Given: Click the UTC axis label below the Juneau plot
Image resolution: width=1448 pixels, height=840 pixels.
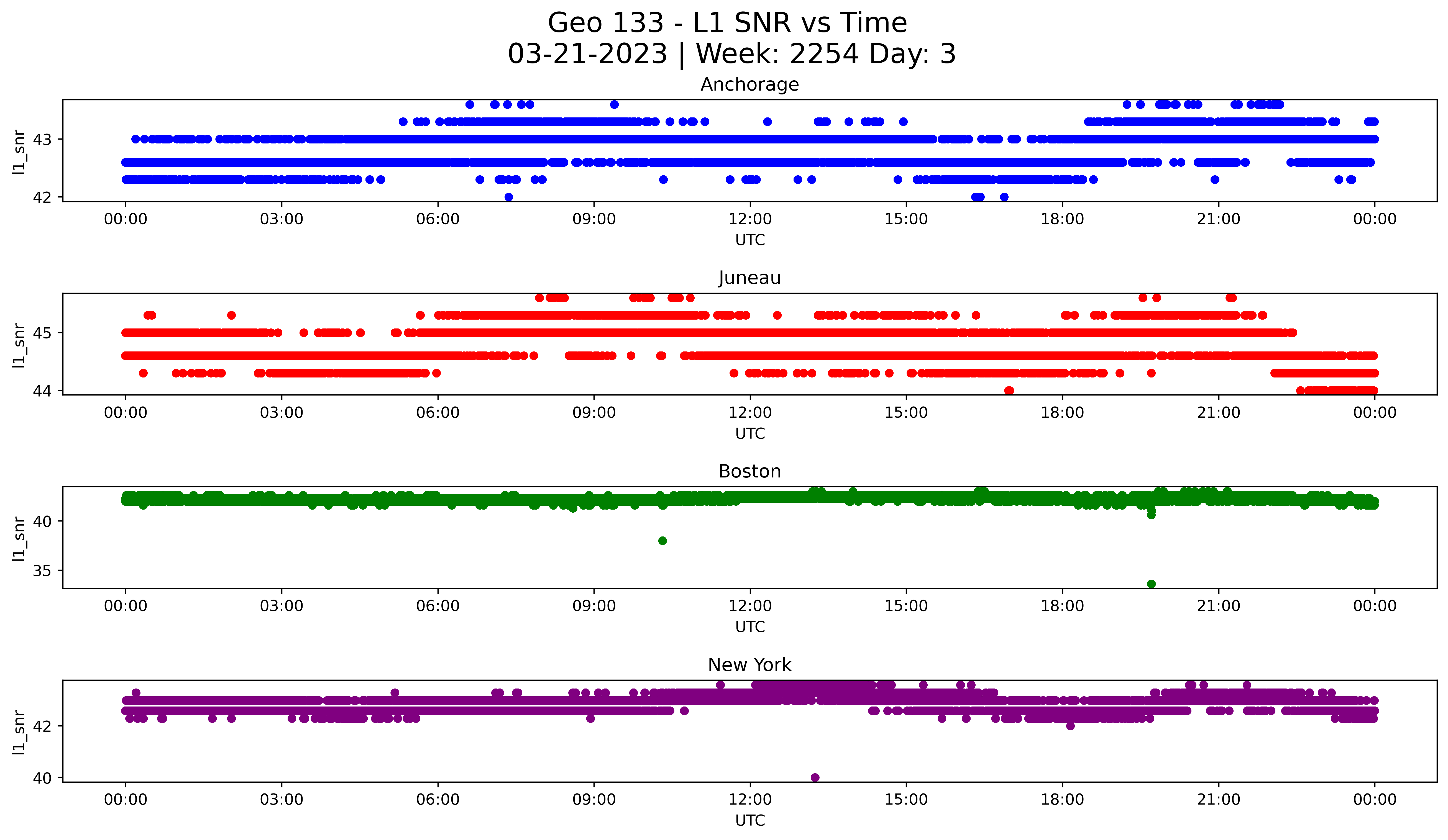Looking at the screenshot, I should coord(750,433).
